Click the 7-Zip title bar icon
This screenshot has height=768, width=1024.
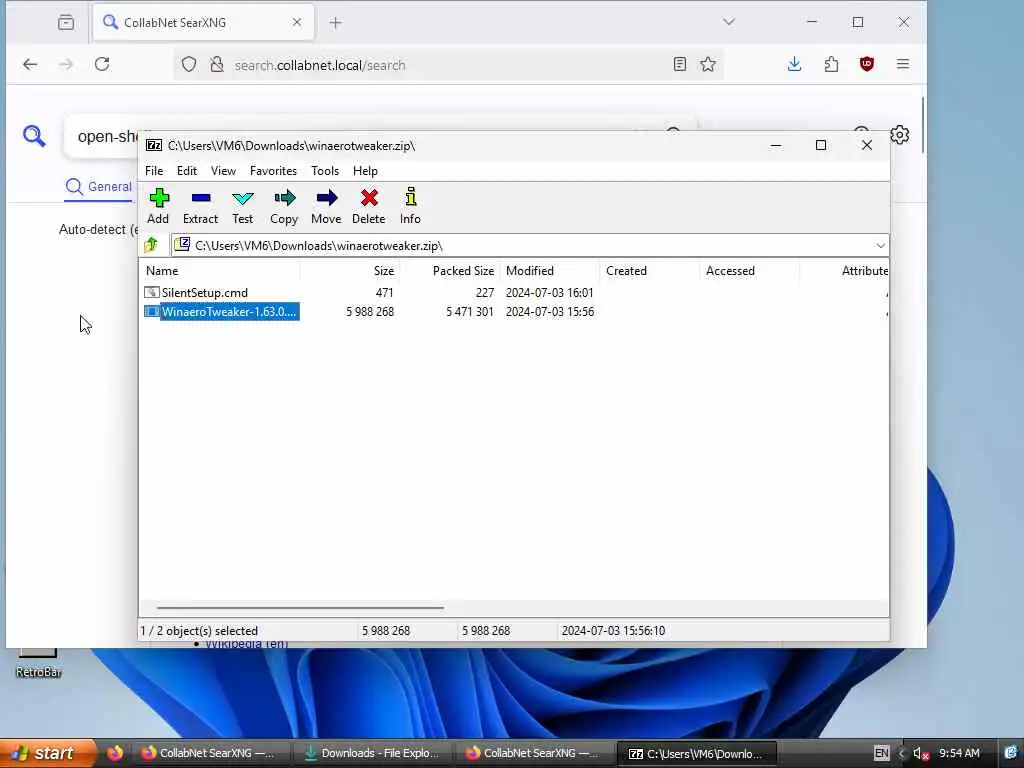point(154,145)
